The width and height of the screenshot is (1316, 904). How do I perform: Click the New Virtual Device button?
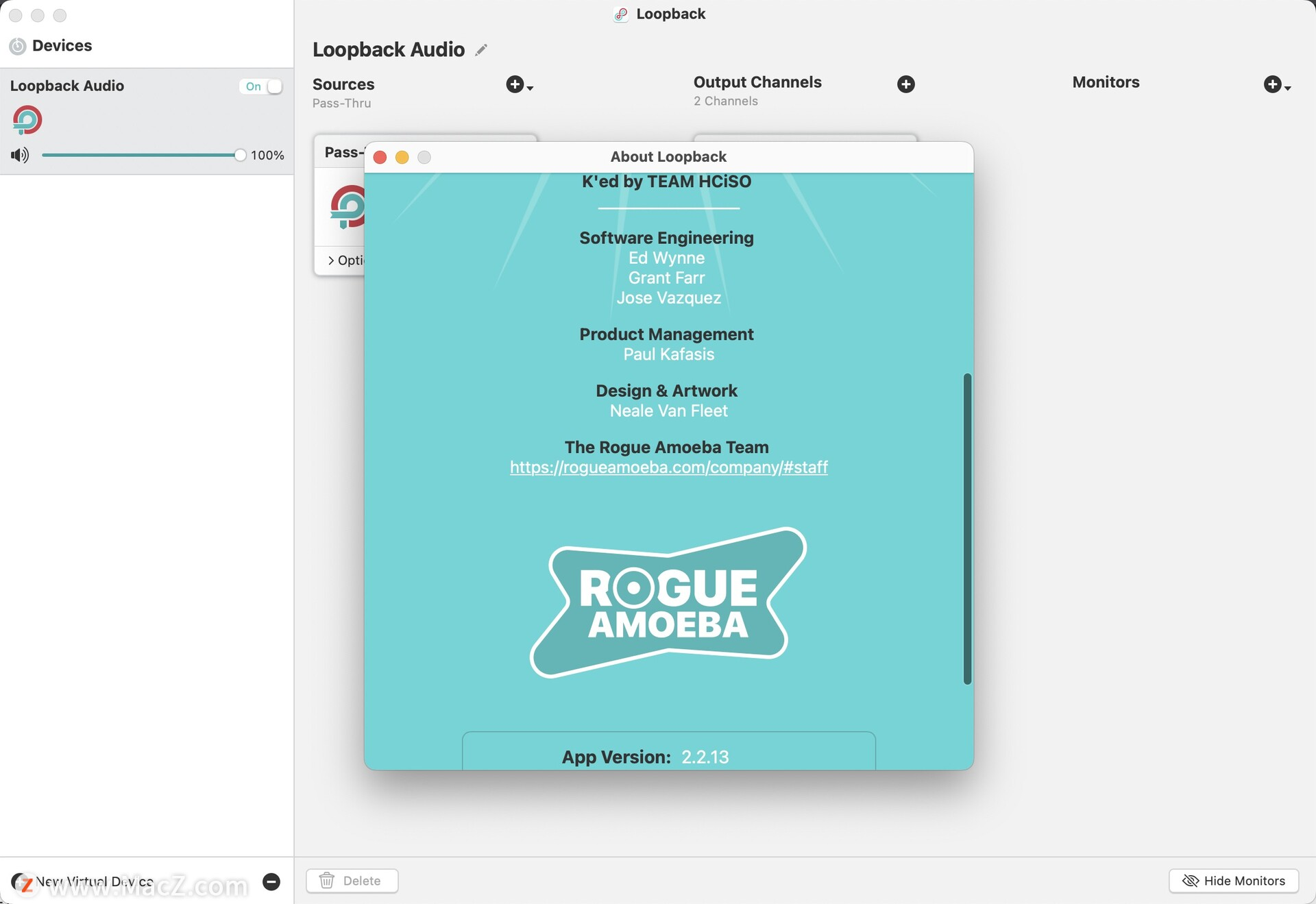tap(82, 882)
